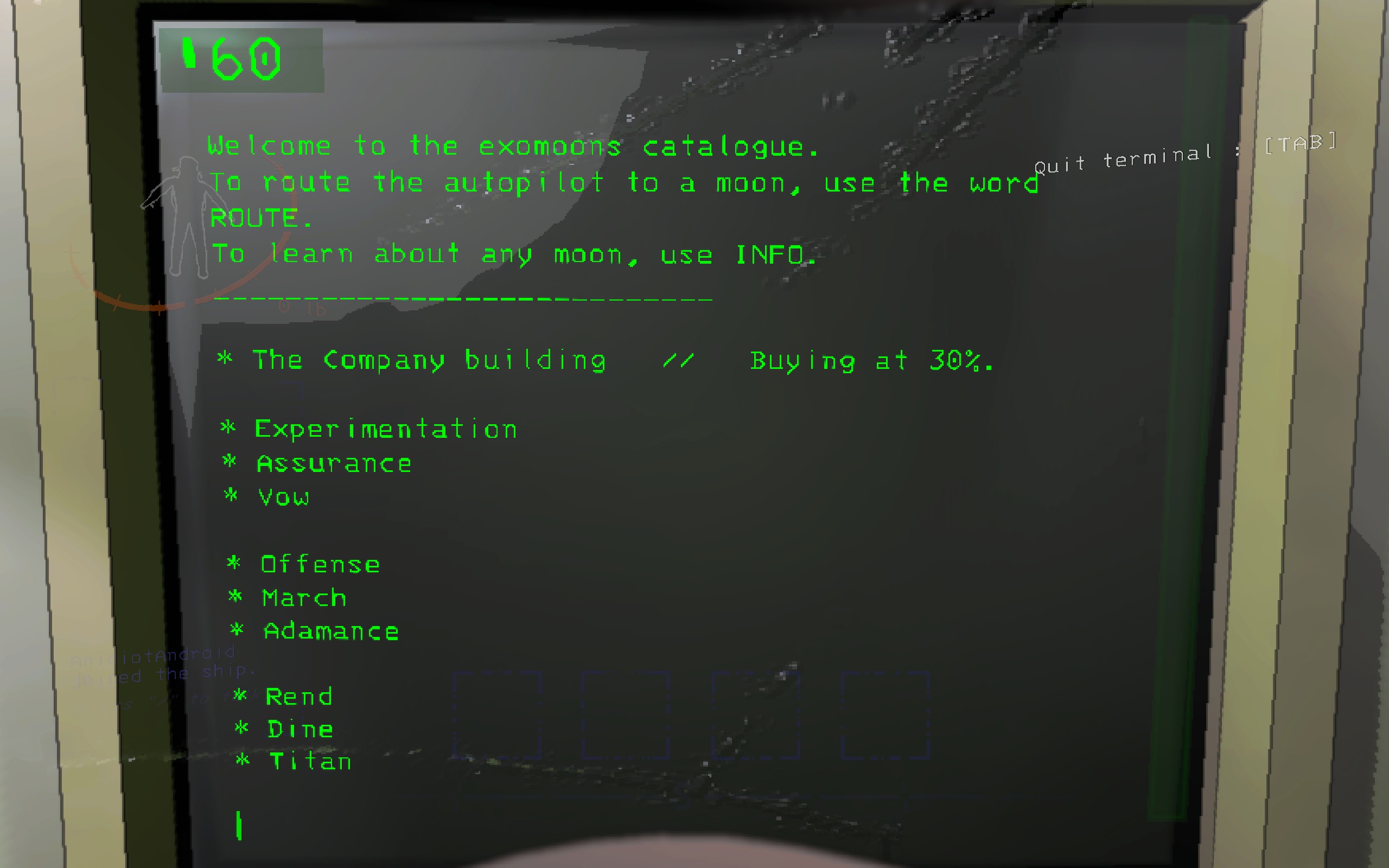Select the third empty inventory slot

click(756, 716)
